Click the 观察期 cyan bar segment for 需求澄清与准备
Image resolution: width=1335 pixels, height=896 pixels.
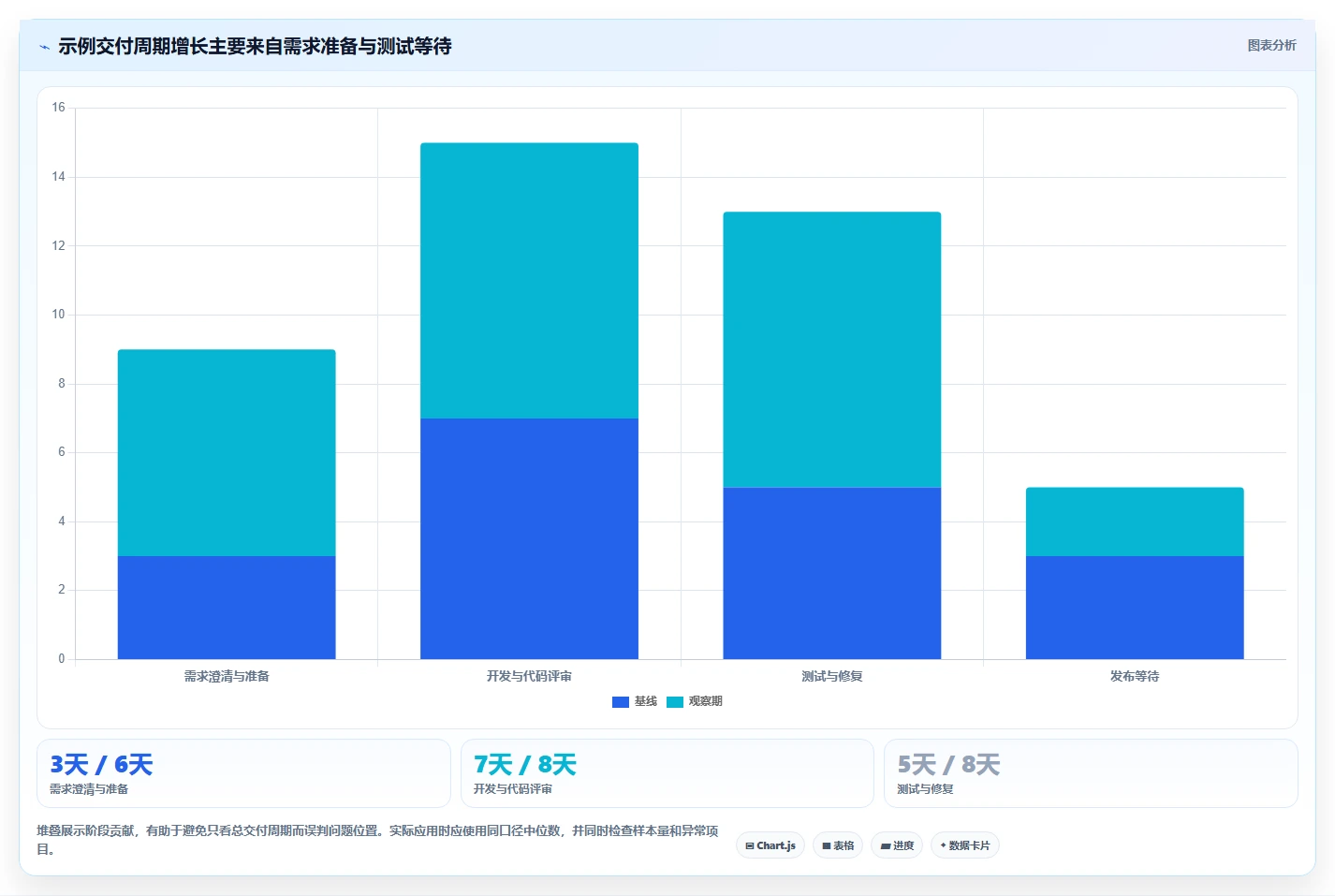tap(227, 453)
